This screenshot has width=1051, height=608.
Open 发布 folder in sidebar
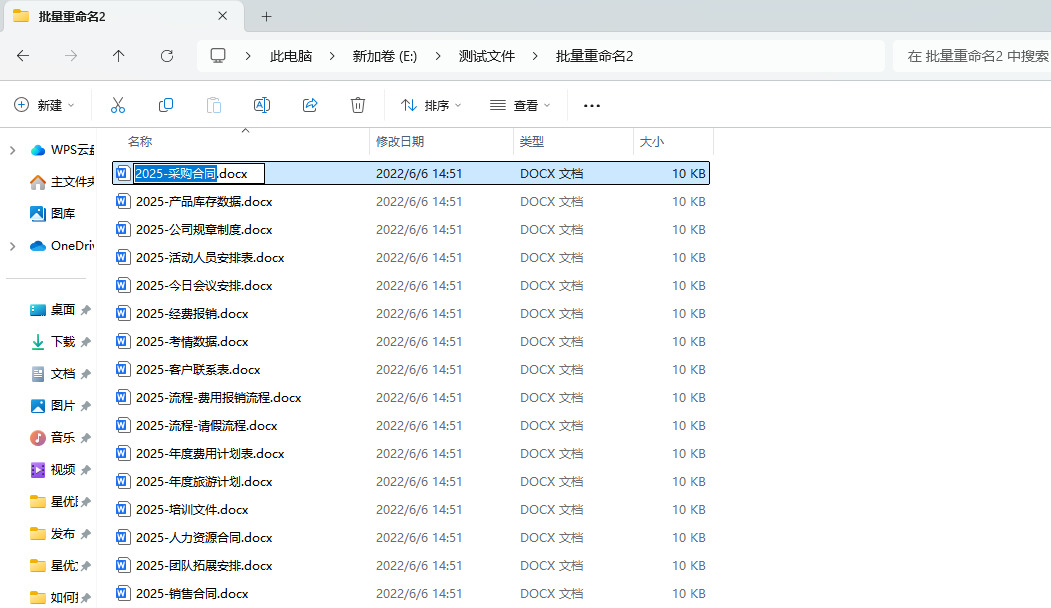pos(53,534)
